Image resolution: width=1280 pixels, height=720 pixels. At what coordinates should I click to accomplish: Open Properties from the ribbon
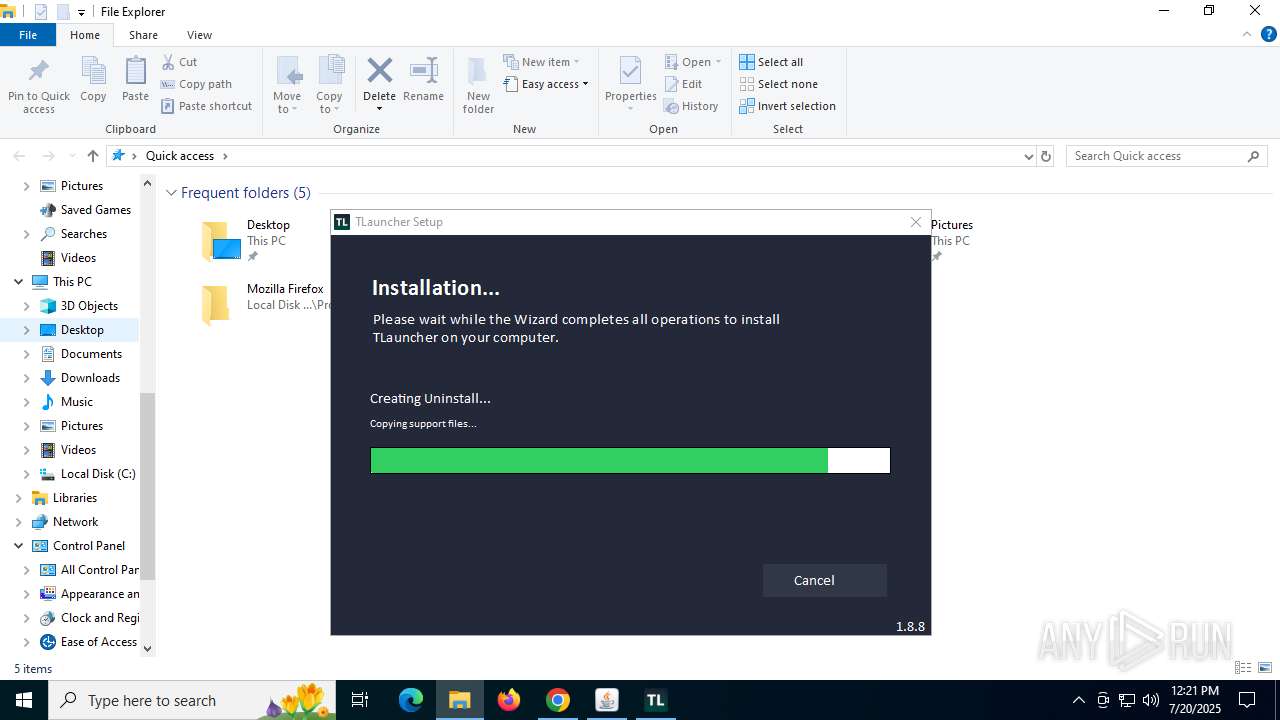pyautogui.click(x=630, y=85)
